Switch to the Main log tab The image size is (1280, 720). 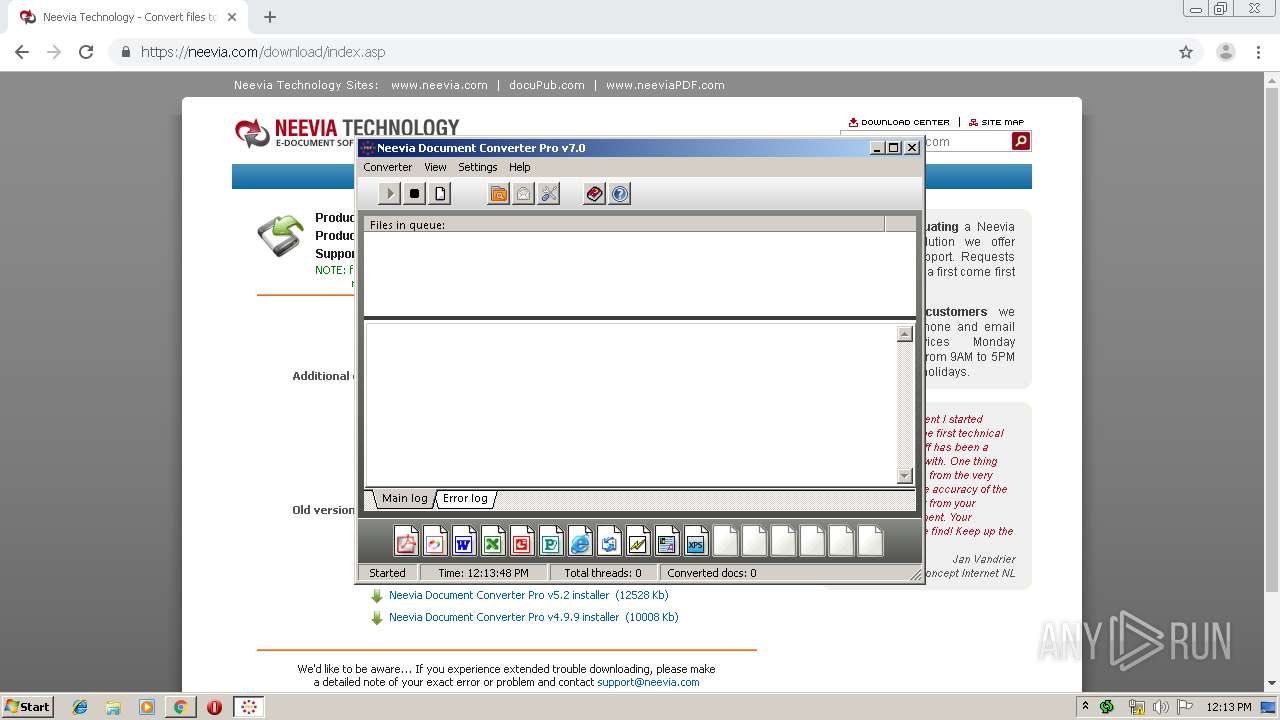[404, 498]
